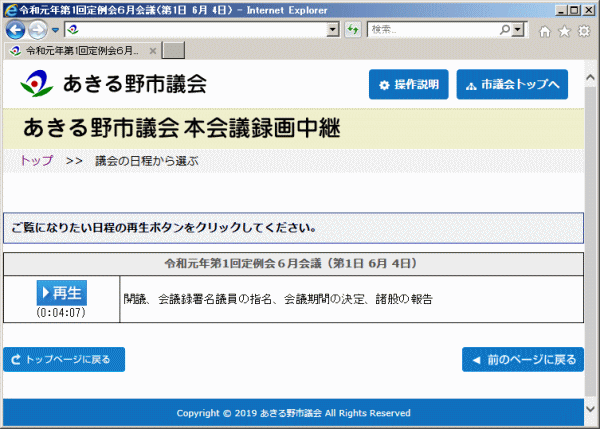The image size is (600, 429).
Task: Select the 令和元年第1回定例会6月 tab
Action: pyautogui.click(x=82, y=51)
